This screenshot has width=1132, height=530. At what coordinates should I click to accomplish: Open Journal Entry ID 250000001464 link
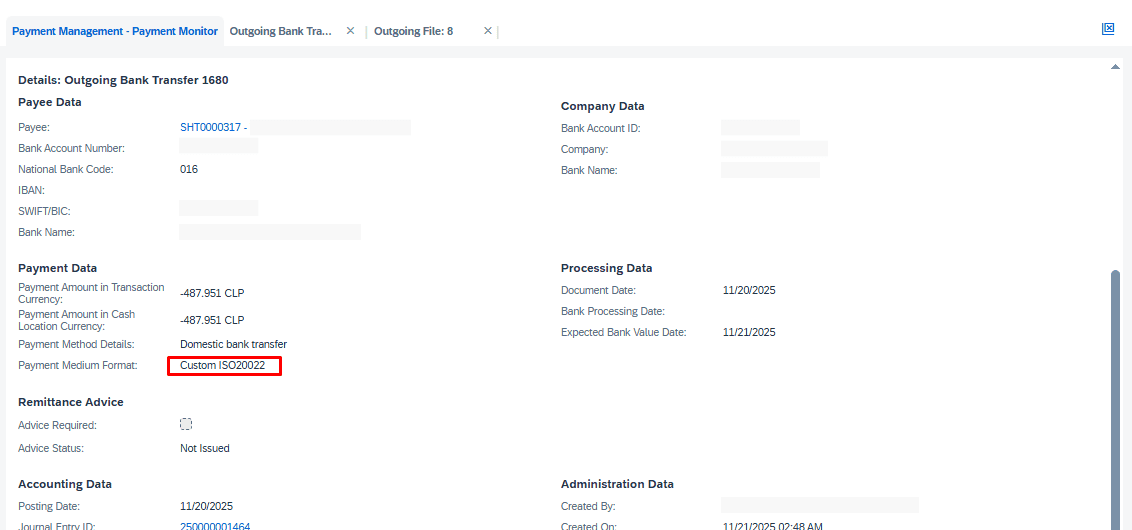tap(215, 526)
